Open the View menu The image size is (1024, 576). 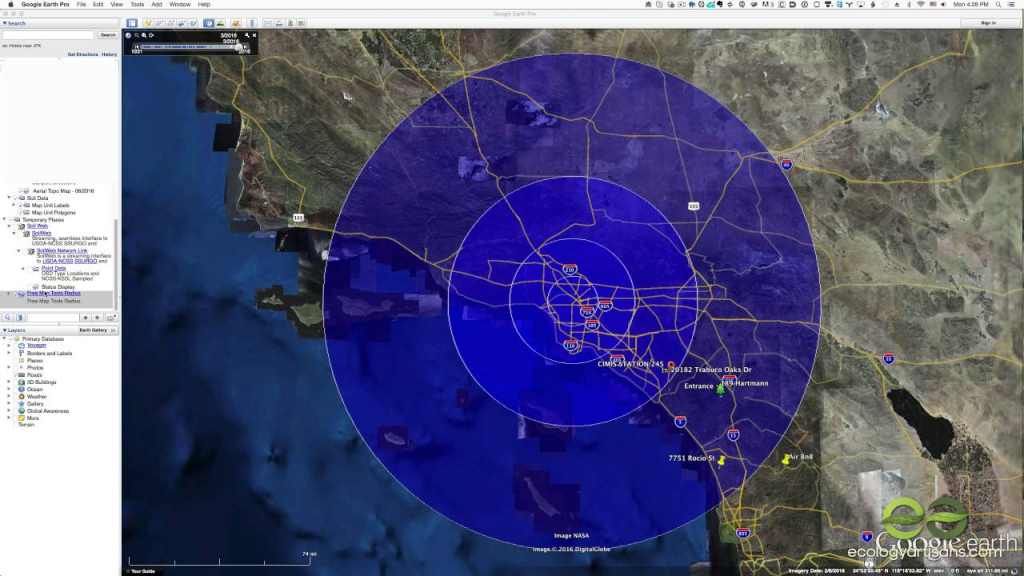tap(116, 5)
